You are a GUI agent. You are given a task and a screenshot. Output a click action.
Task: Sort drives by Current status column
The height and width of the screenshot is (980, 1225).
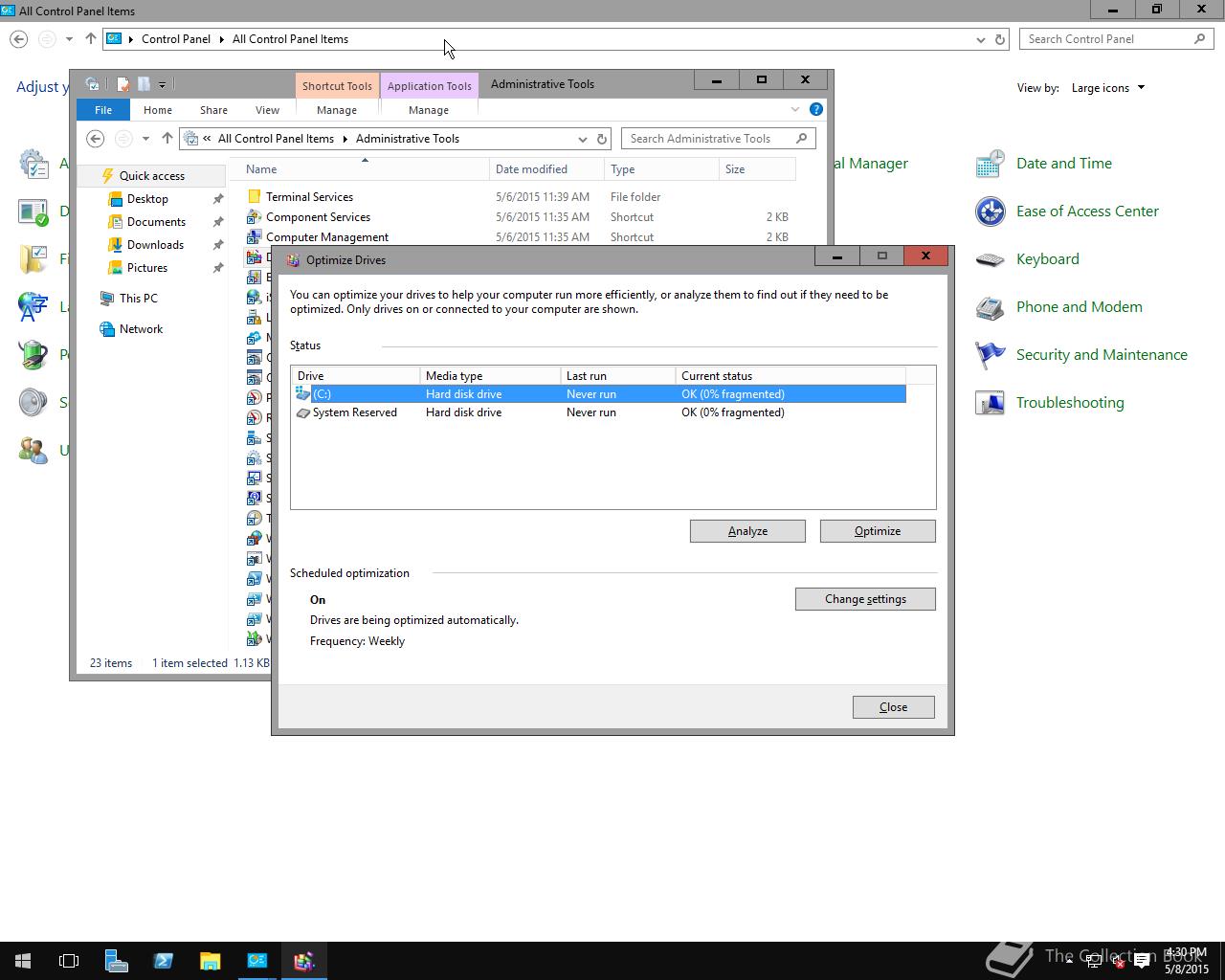pyautogui.click(x=790, y=376)
